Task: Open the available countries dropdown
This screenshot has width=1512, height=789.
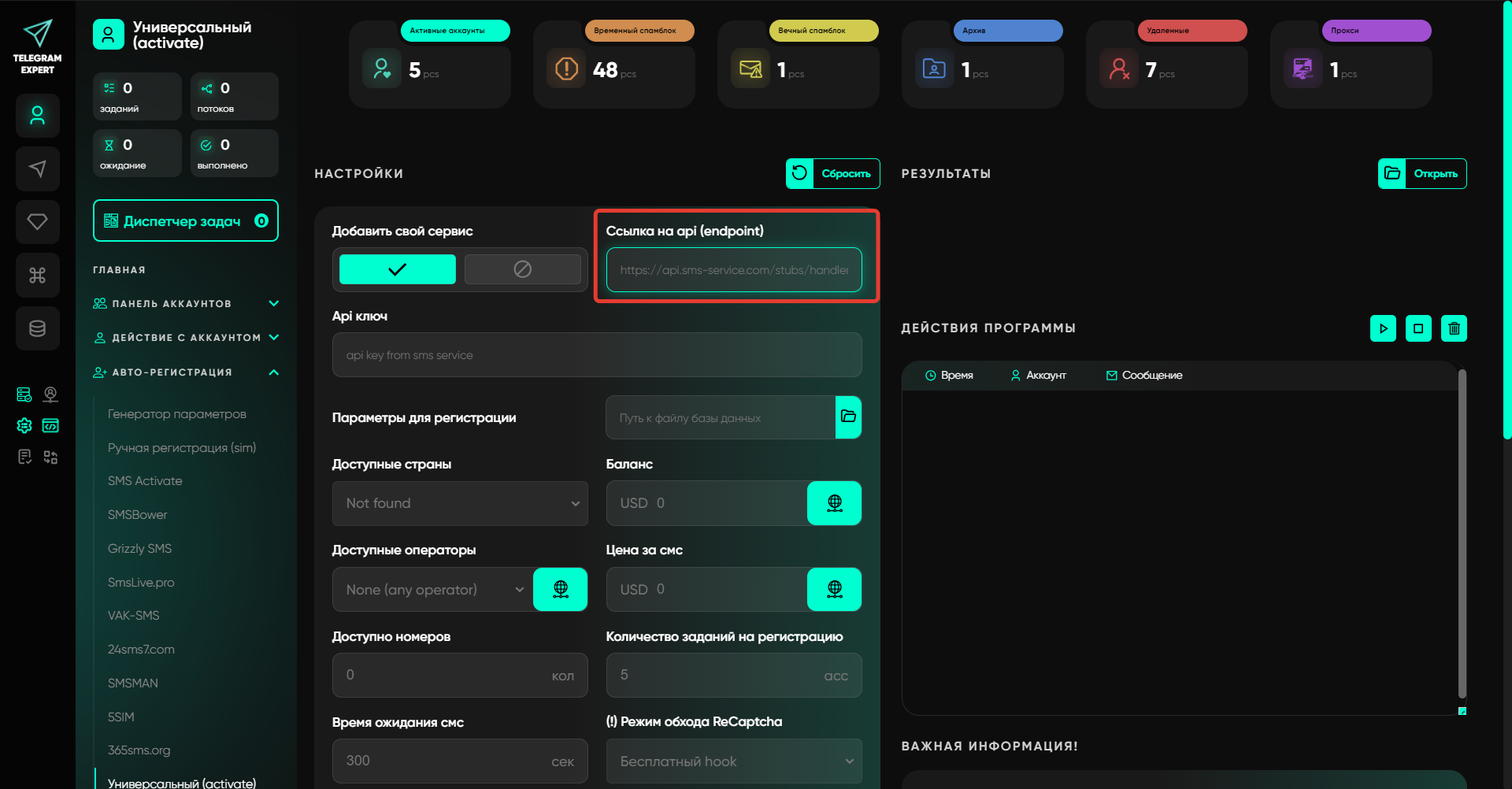Action: (460, 503)
